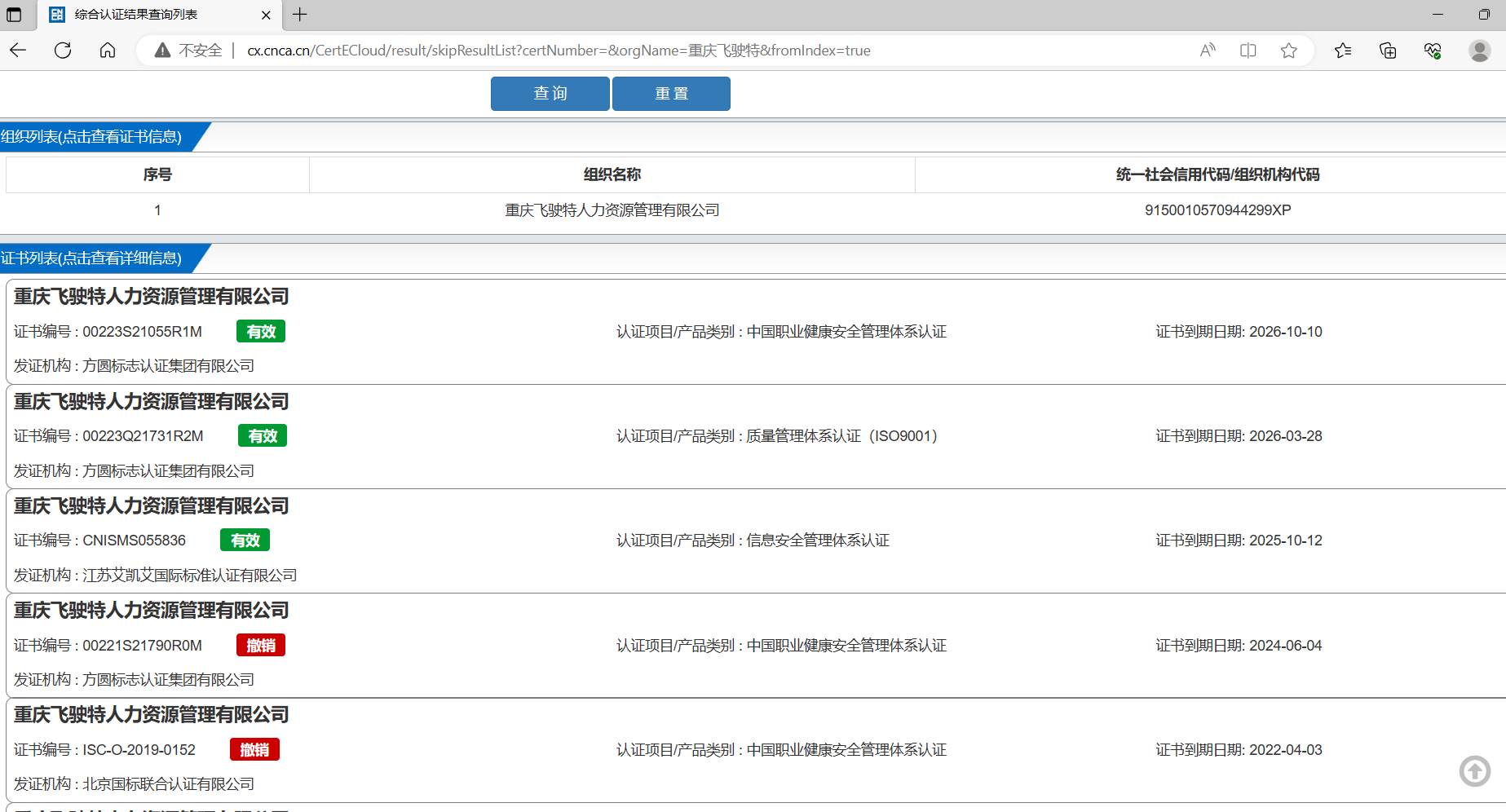Click the scroll-to-top arrow icon

tap(1474, 770)
